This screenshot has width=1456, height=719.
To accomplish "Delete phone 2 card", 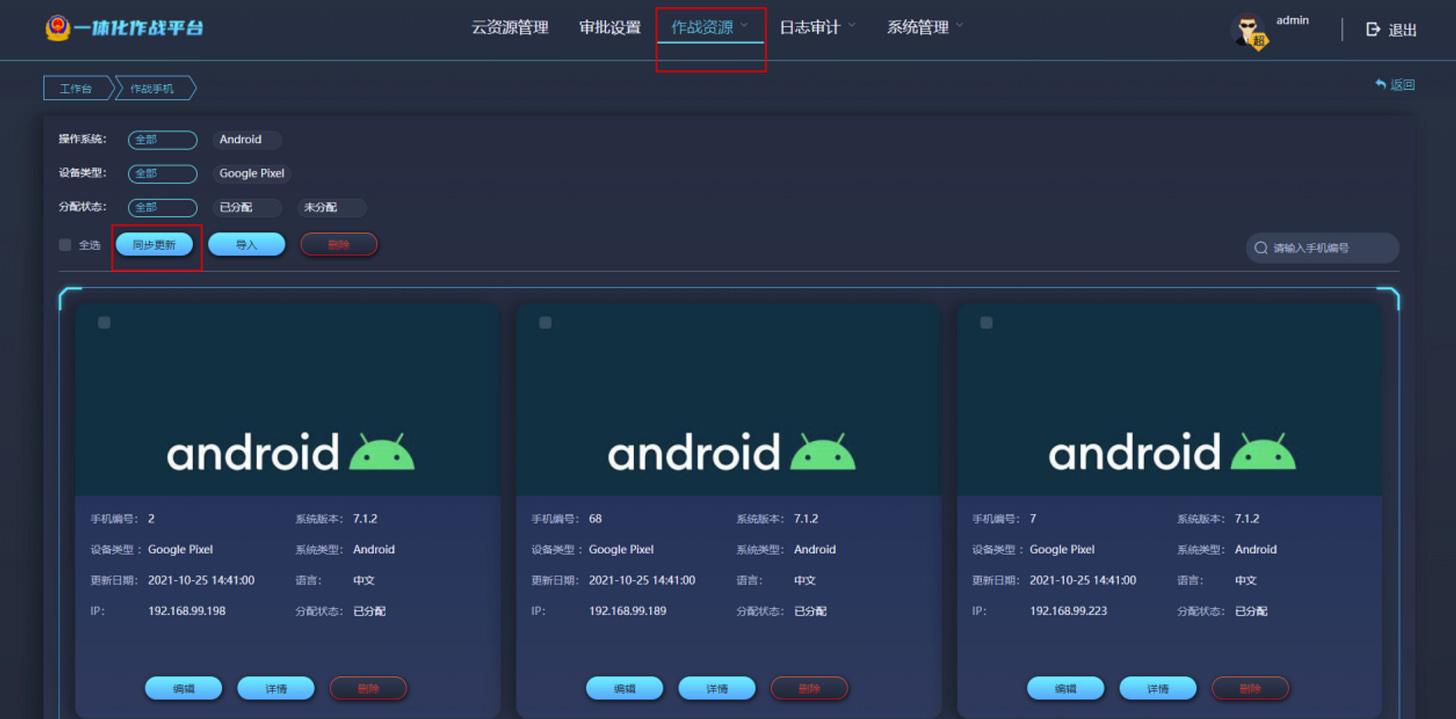I will coord(368,688).
